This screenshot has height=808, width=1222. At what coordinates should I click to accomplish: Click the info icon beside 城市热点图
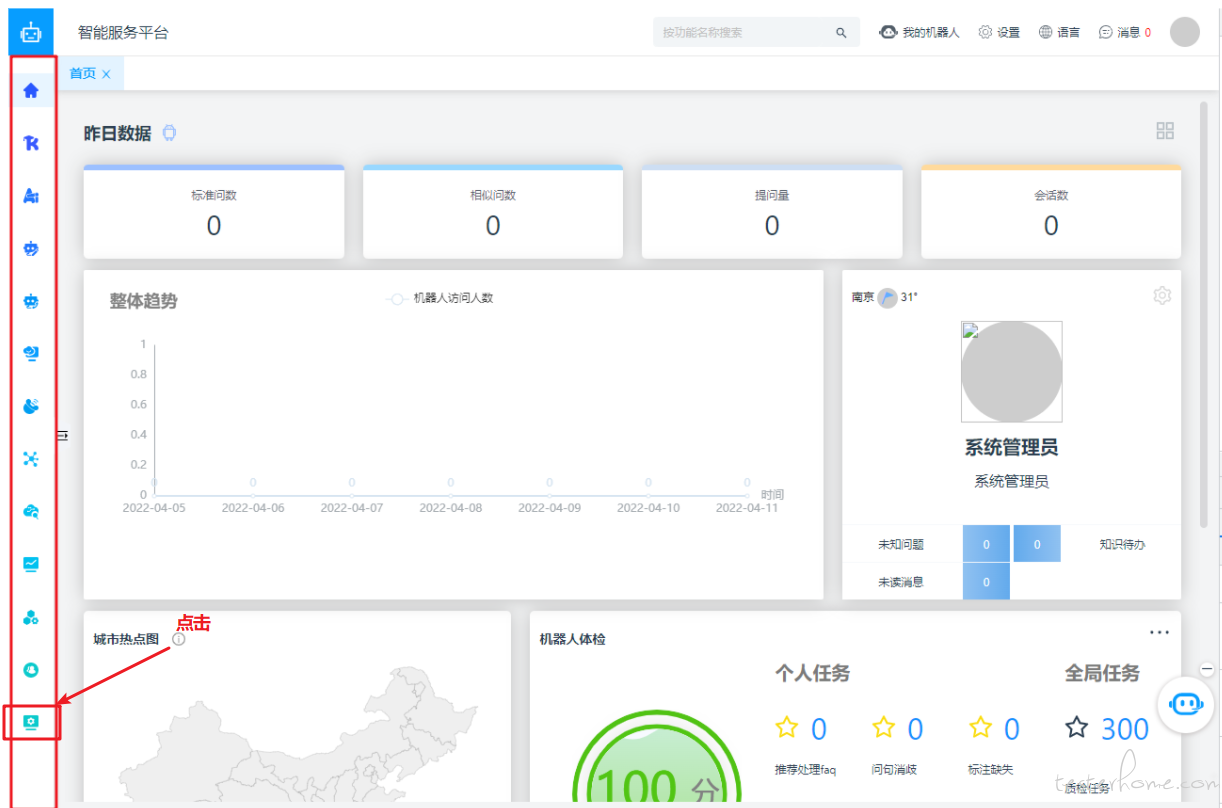point(178,639)
